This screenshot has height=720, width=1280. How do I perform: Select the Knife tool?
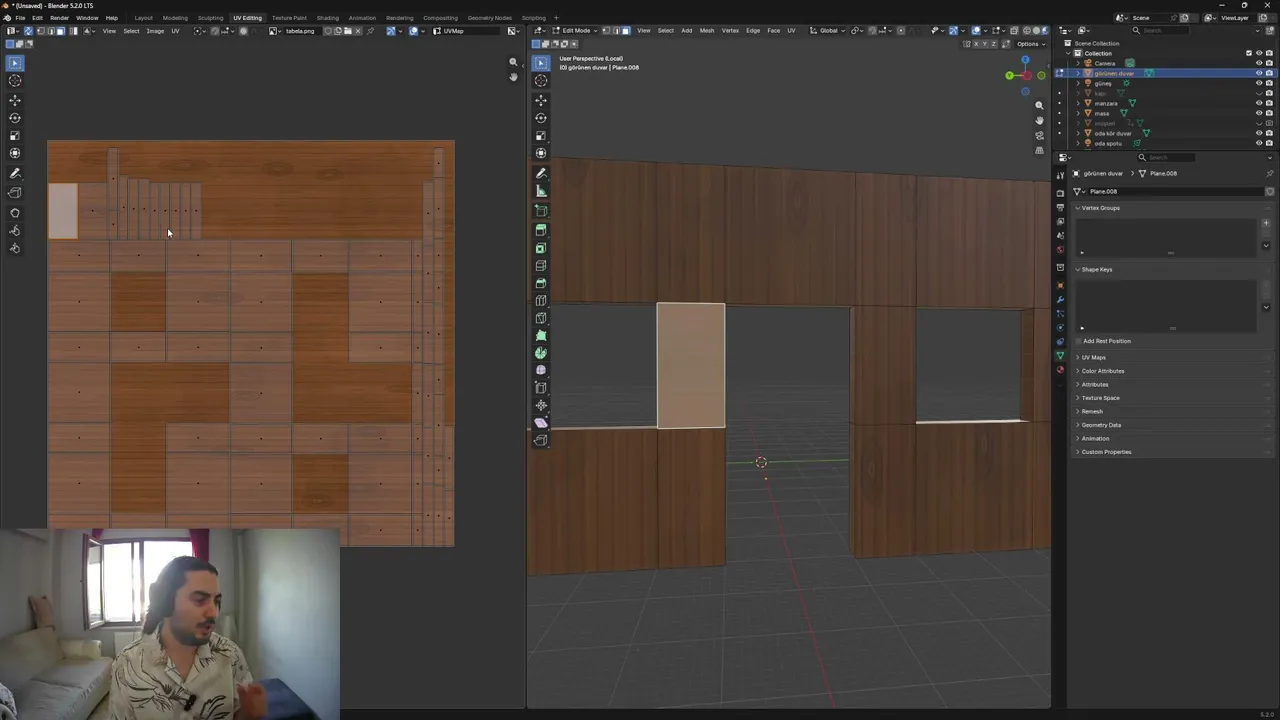541,318
